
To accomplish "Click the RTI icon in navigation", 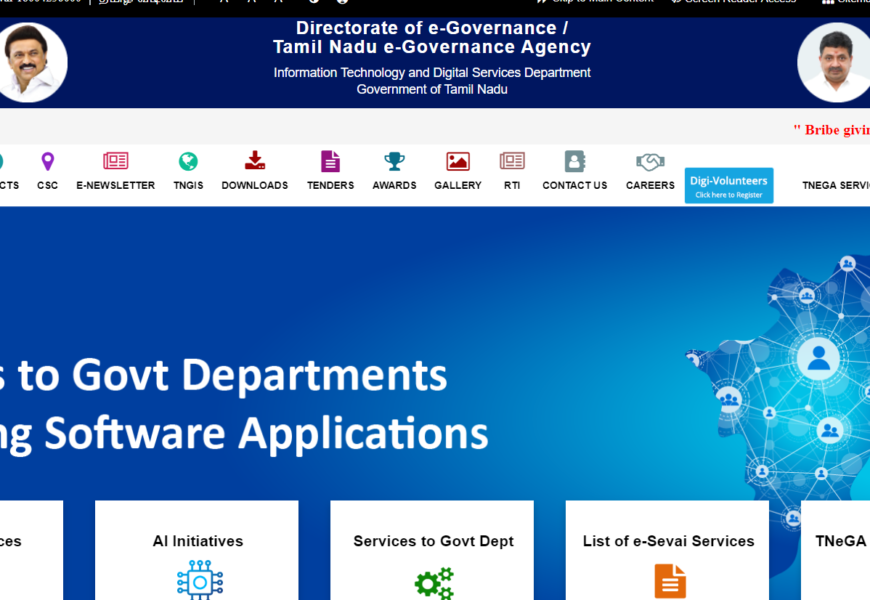I will (512, 161).
